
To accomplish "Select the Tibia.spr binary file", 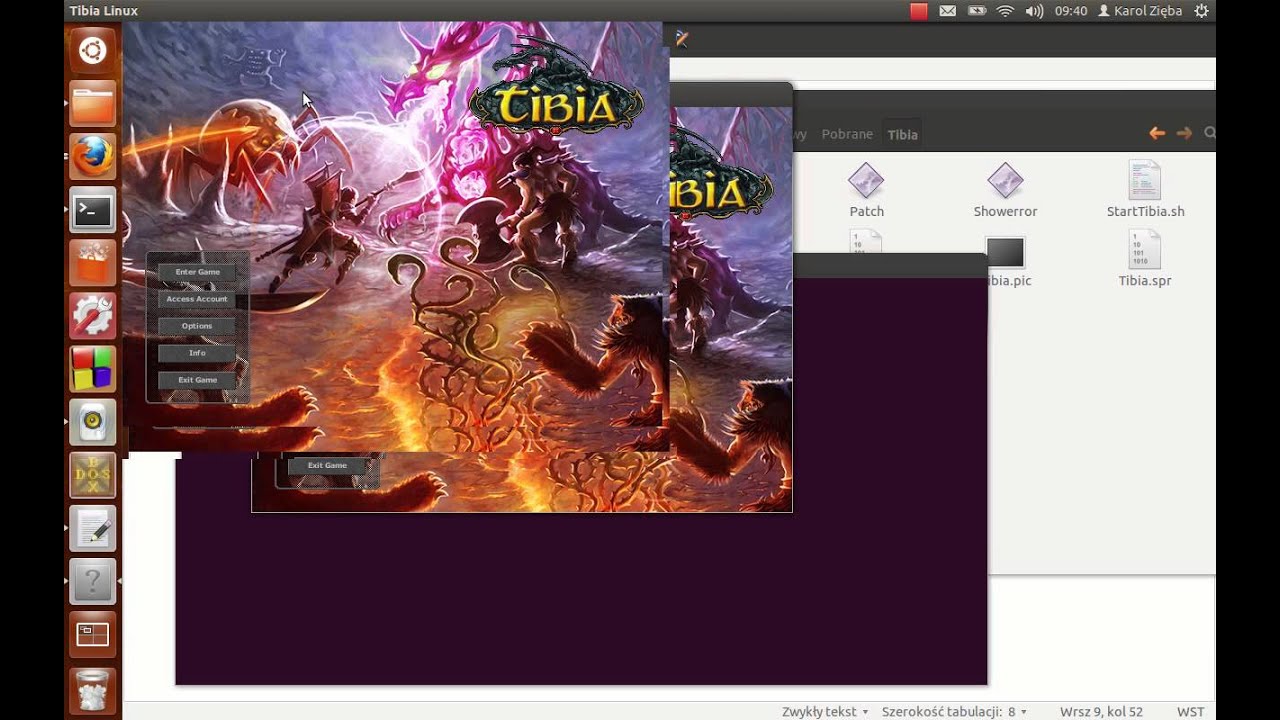I will click(x=1145, y=258).
